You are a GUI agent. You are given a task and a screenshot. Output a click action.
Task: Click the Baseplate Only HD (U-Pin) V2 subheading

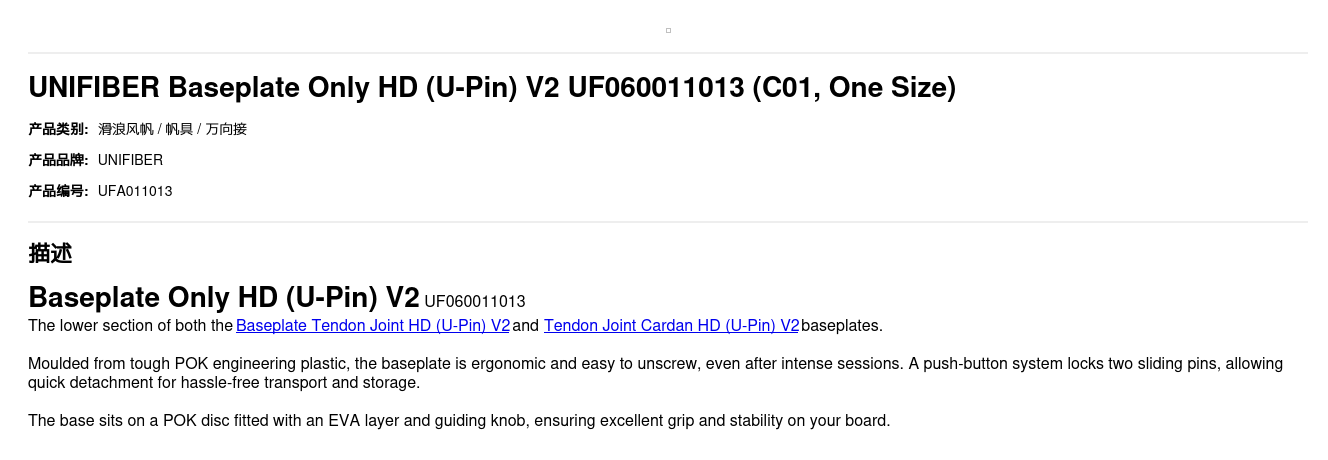pyautogui.click(x=224, y=298)
